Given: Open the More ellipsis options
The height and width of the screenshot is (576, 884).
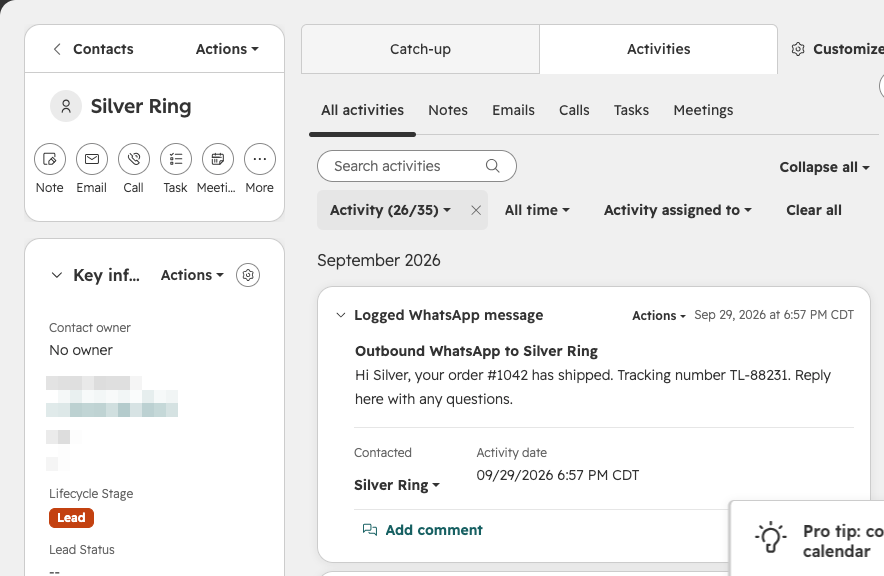Looking at the screenshot, I should tap(260, 159).
